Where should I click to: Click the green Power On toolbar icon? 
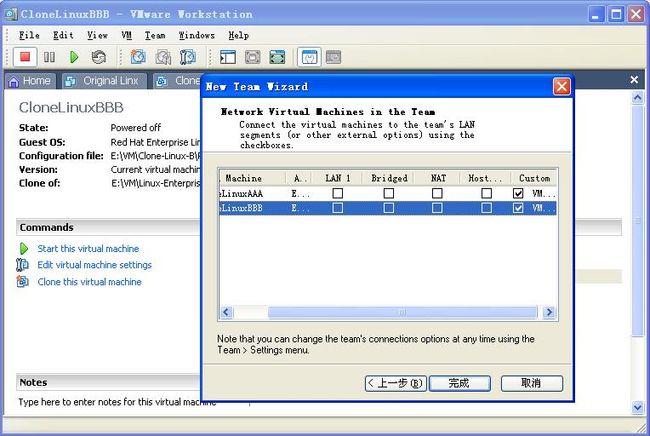point(74,57)
